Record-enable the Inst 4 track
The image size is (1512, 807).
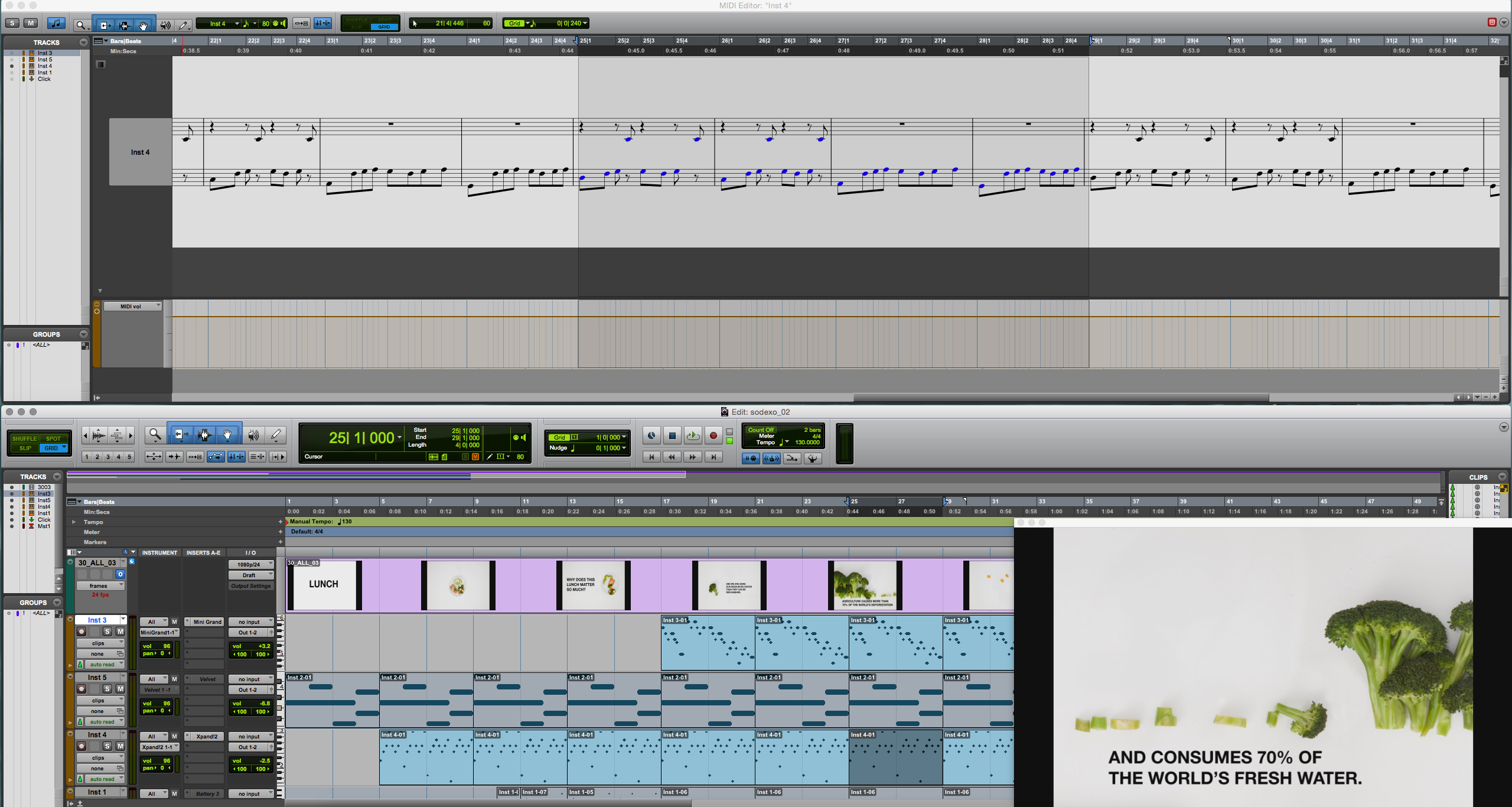82,746
